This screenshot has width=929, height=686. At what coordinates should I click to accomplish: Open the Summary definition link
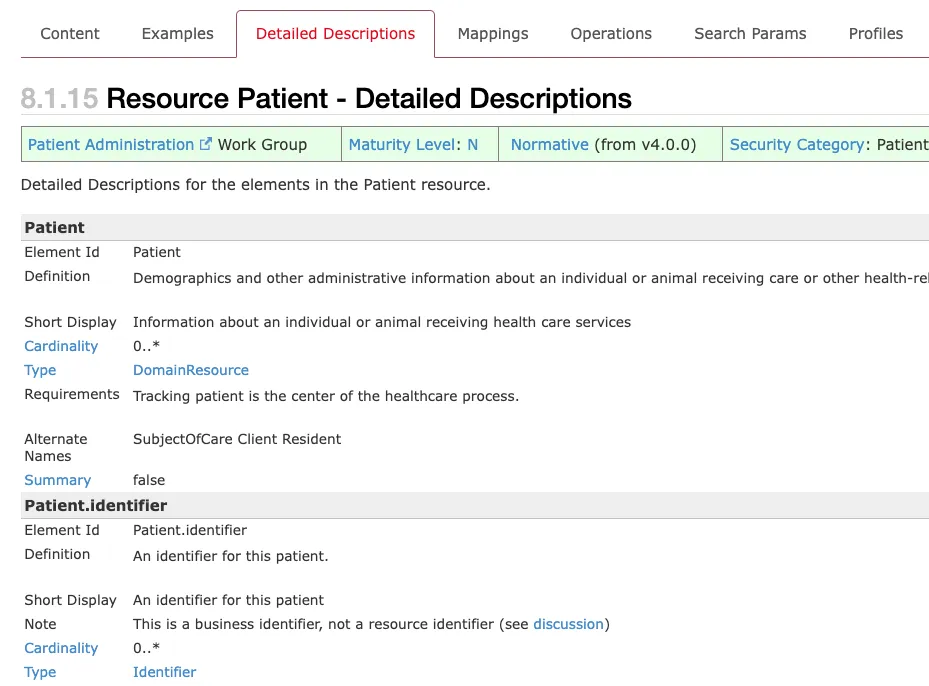pos(57,479)
